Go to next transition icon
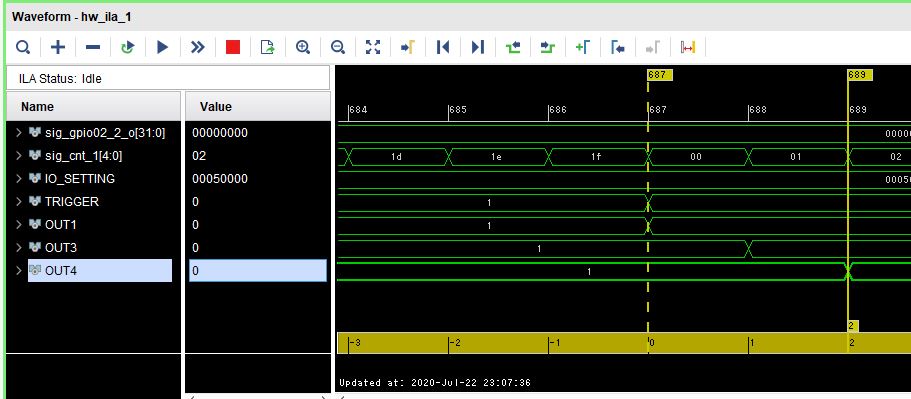911x399 pixels. [x=547, y=47]
